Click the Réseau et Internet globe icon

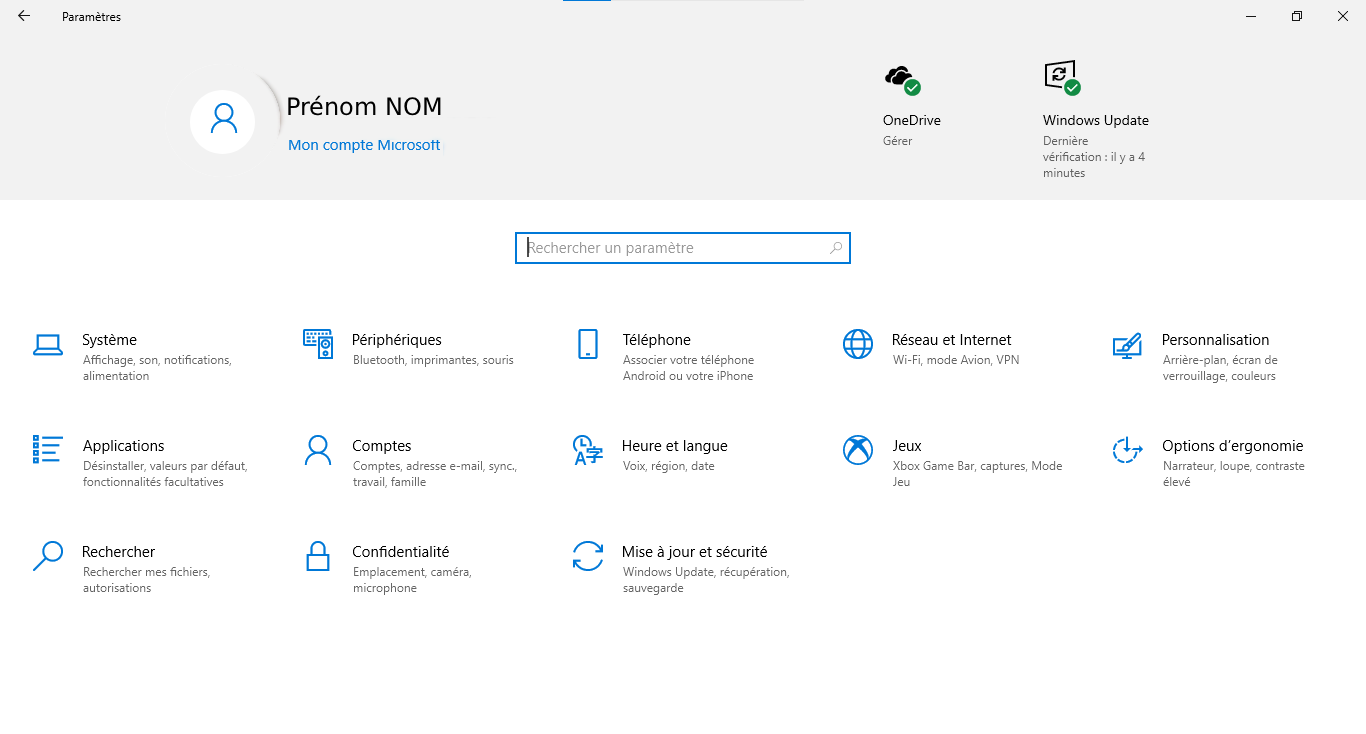click(x=858, y=344)
